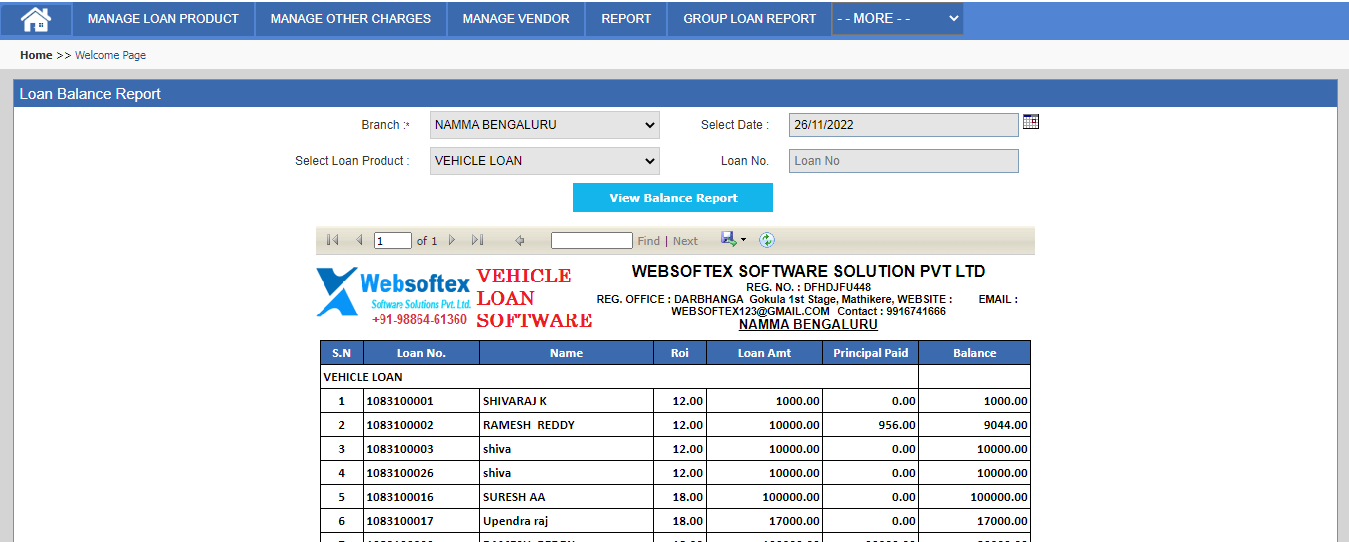The height and width of the screenshot is (542, 1349).
Task: Click the name Upendra raj
Action: (515, 521)
